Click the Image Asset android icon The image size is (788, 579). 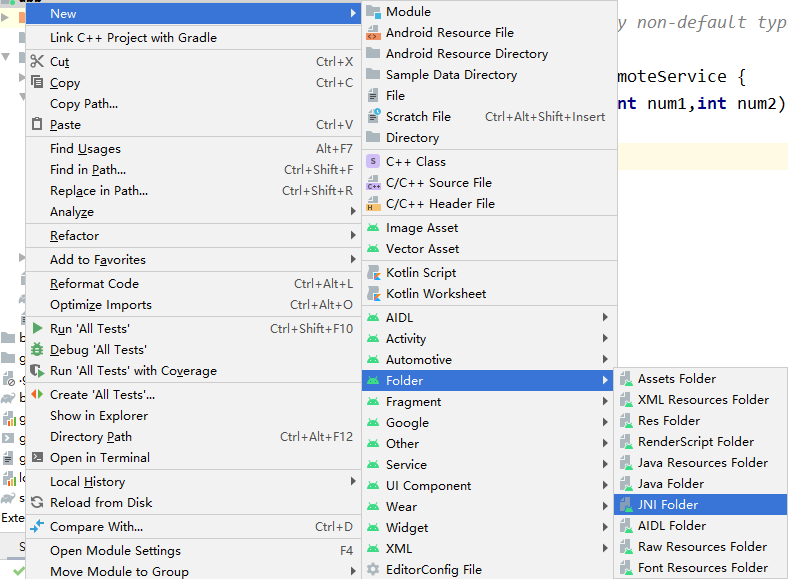point(373,228)
